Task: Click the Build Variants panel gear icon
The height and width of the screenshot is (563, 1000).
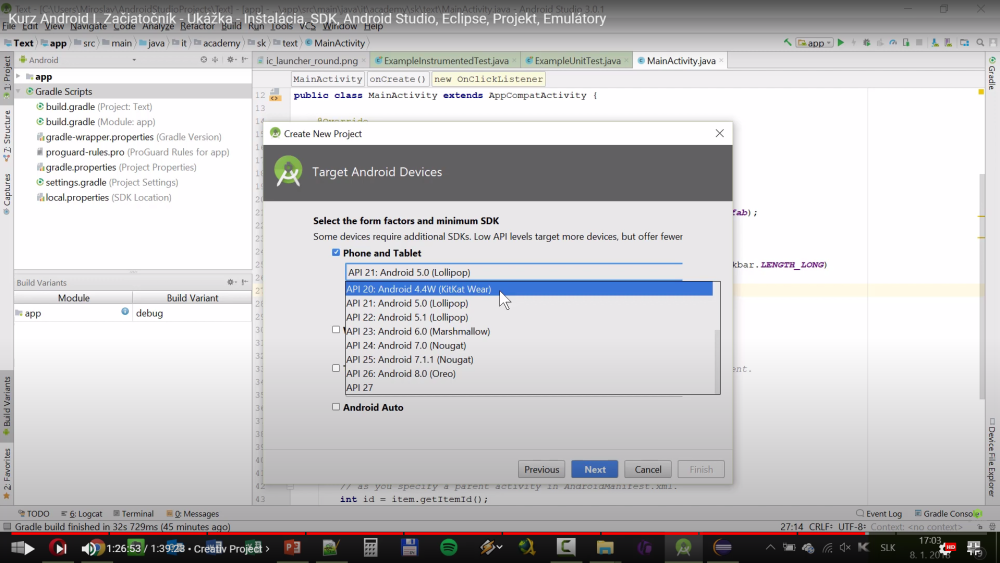Action: coord(231,283)
